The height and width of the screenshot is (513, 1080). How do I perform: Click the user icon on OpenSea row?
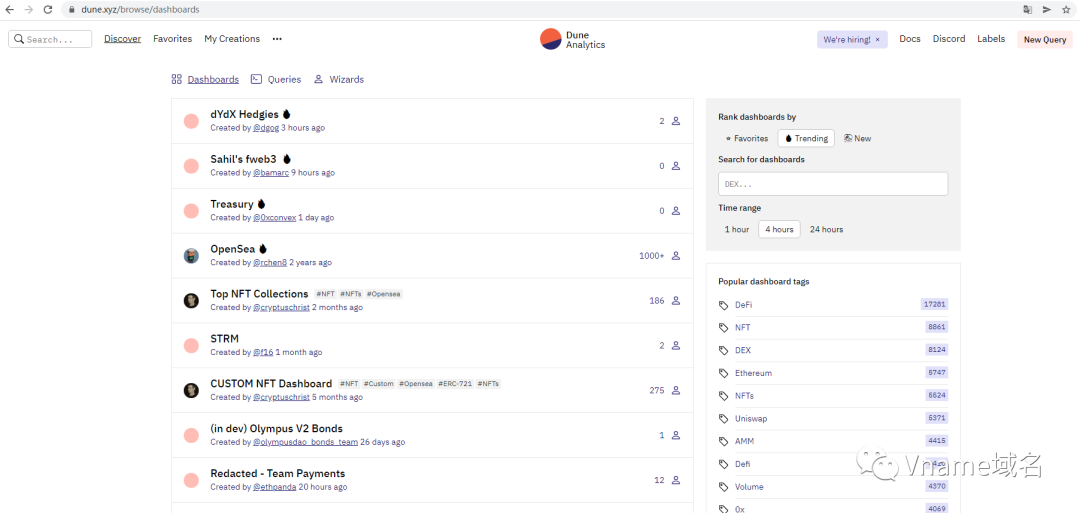tap(676, 255)
